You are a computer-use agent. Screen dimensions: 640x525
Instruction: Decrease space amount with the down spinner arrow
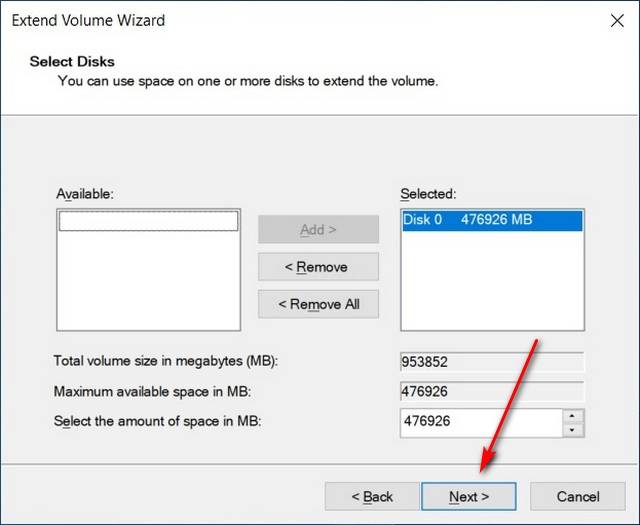572,430
